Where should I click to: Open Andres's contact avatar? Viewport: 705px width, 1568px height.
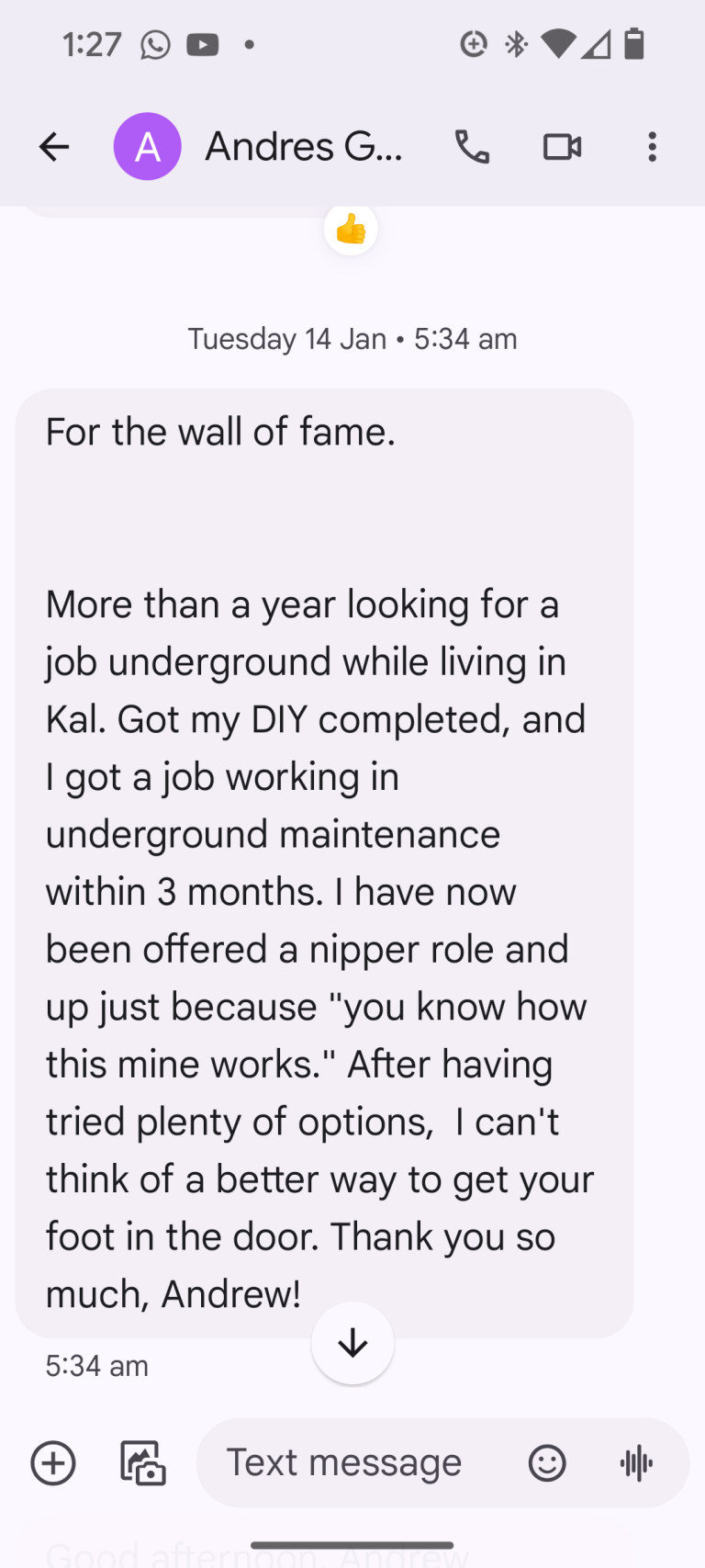(147, 146)
